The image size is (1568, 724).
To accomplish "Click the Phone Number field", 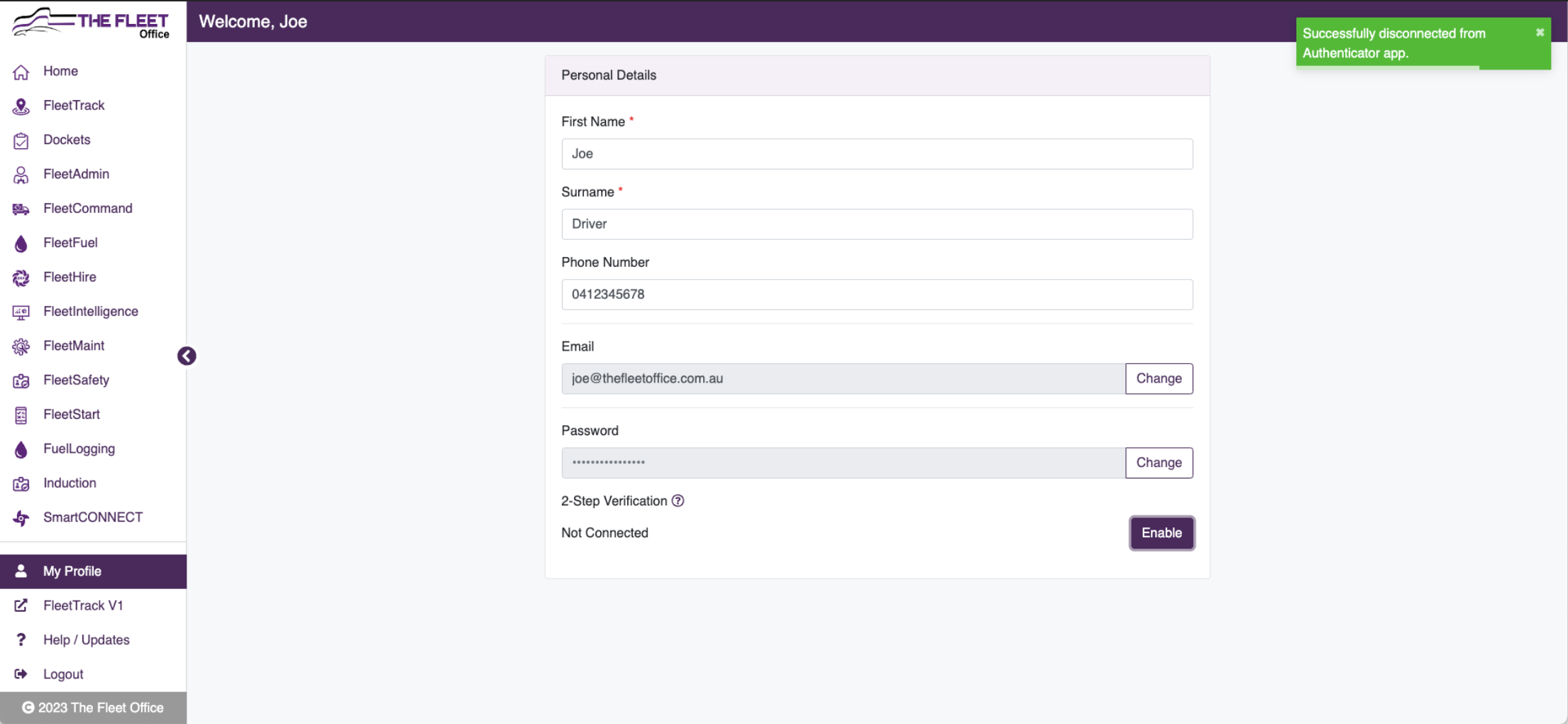I will 877,294.
